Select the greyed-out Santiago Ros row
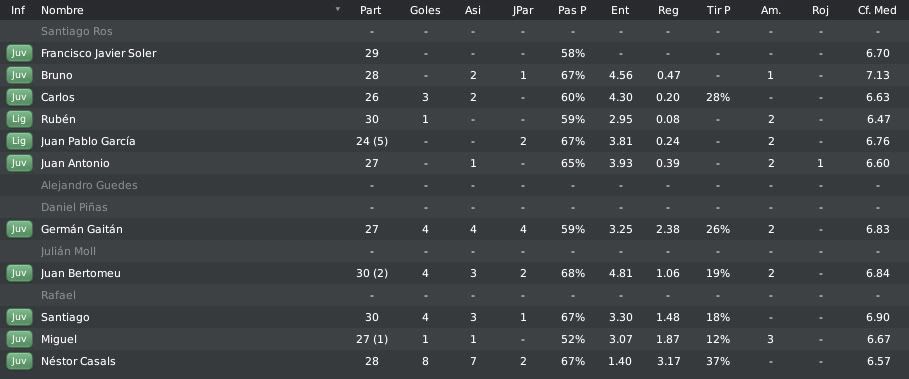 click(454, 31)
